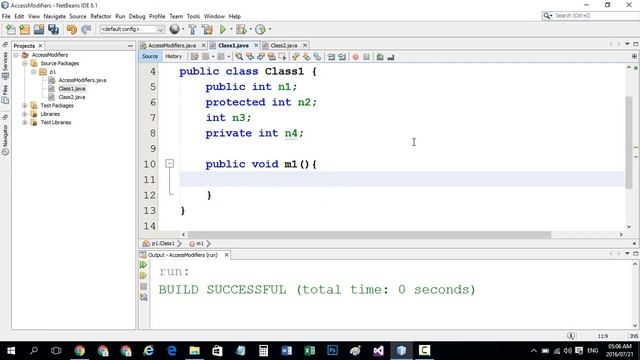This screenshot has width=640, height=360.
Task: Click Find Previous Occurrence icon
Action: click(250, 57)
